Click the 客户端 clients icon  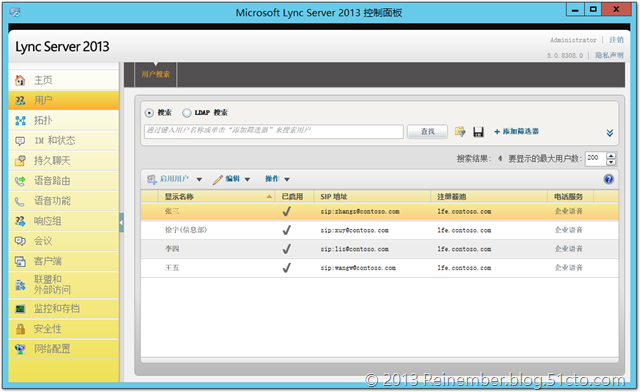(x=20, y=261)
